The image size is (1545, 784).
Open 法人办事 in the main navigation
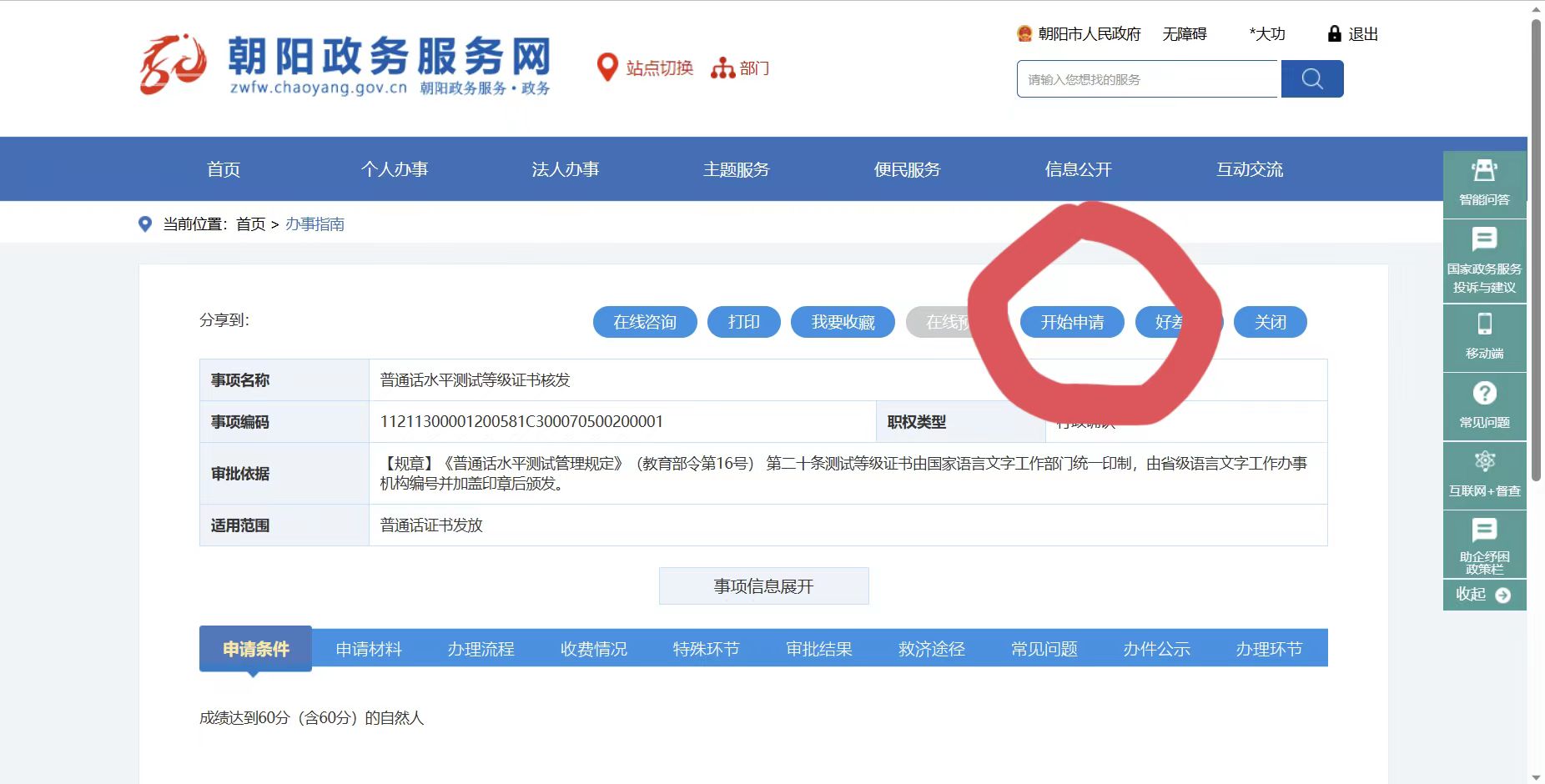(x=566, y=169)
